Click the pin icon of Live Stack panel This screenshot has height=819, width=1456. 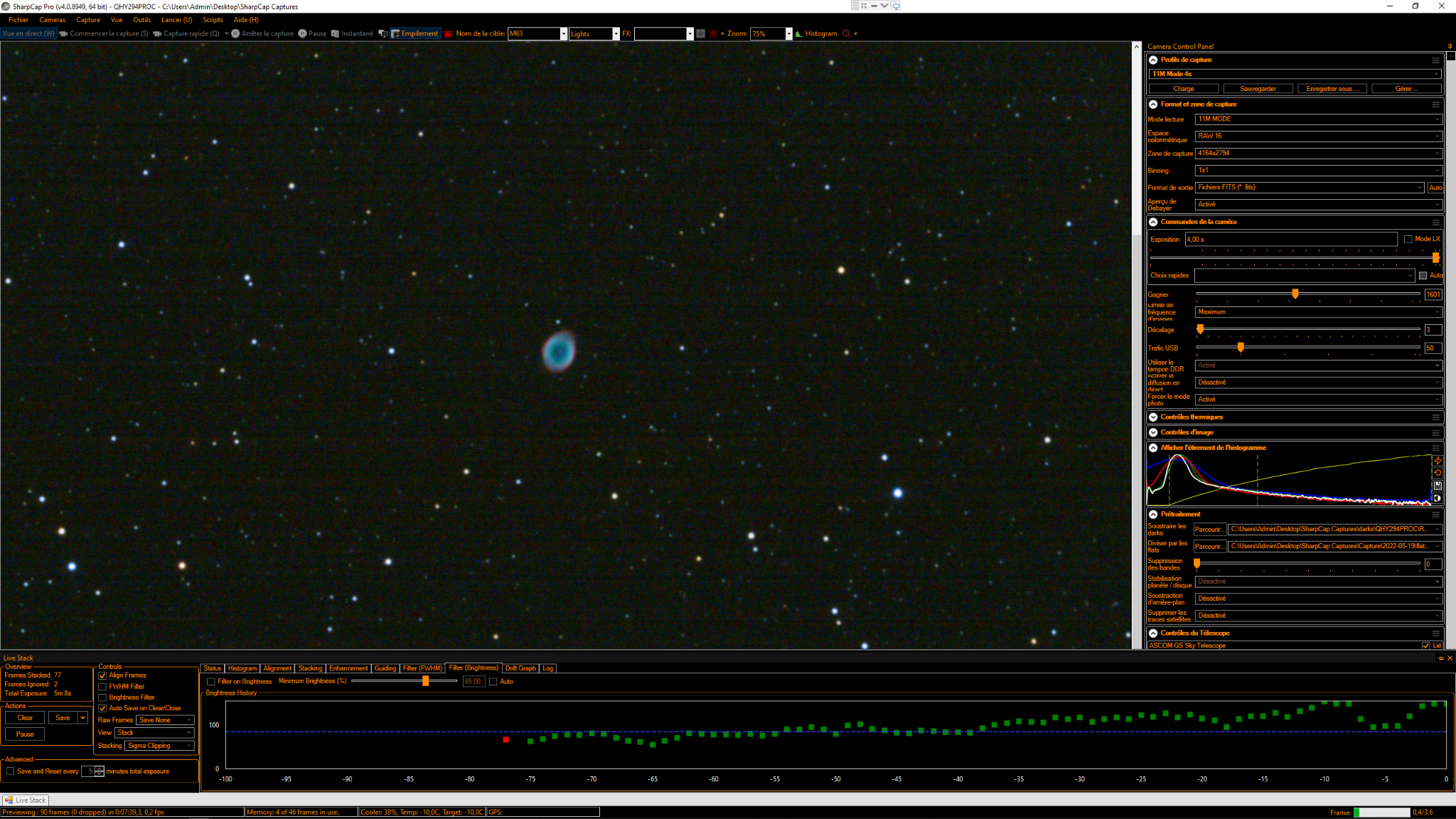pos(1441,658)
